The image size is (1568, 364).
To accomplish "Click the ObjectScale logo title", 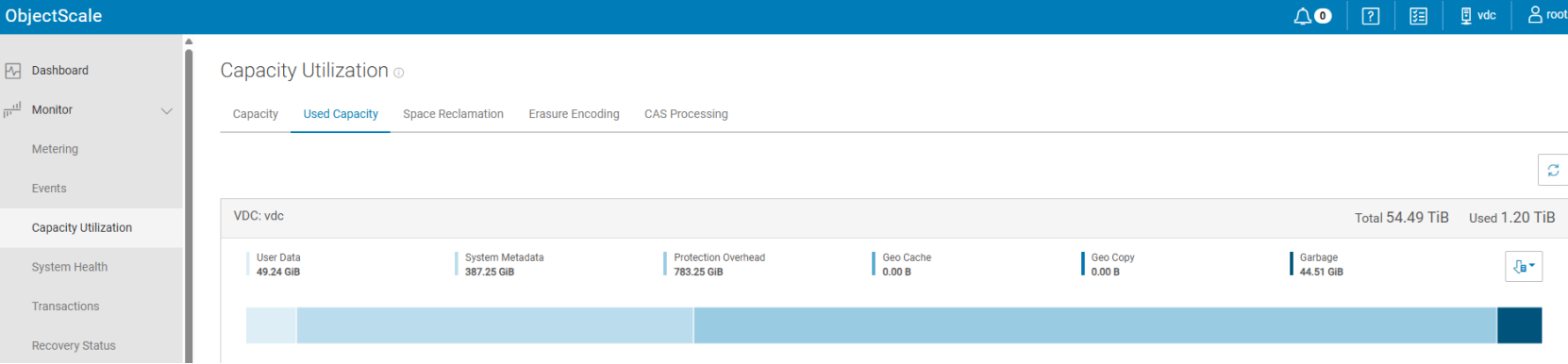I will (54, 16).
